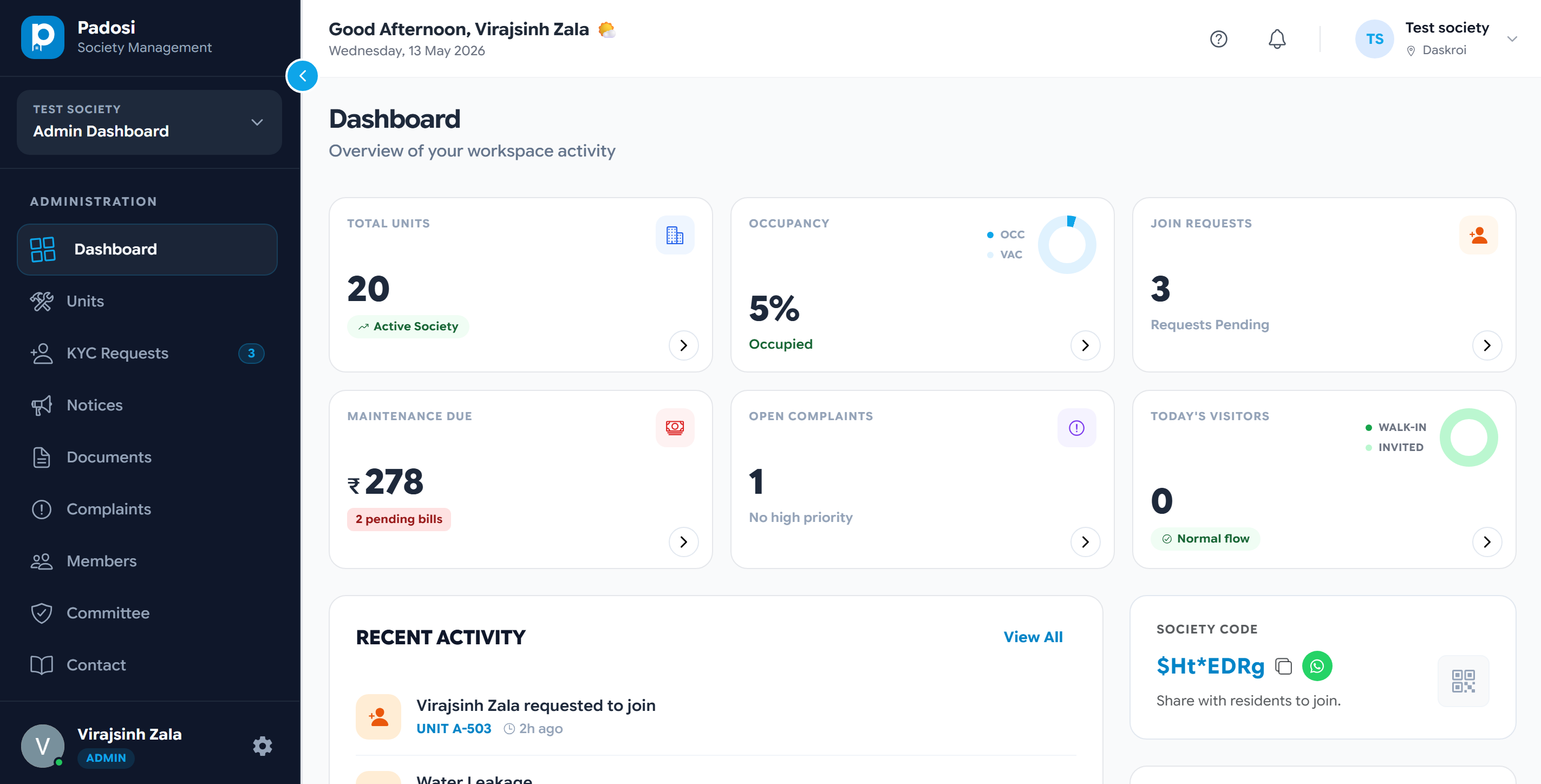Click the Maintenance Due money icon

click(x=675, y=428)
